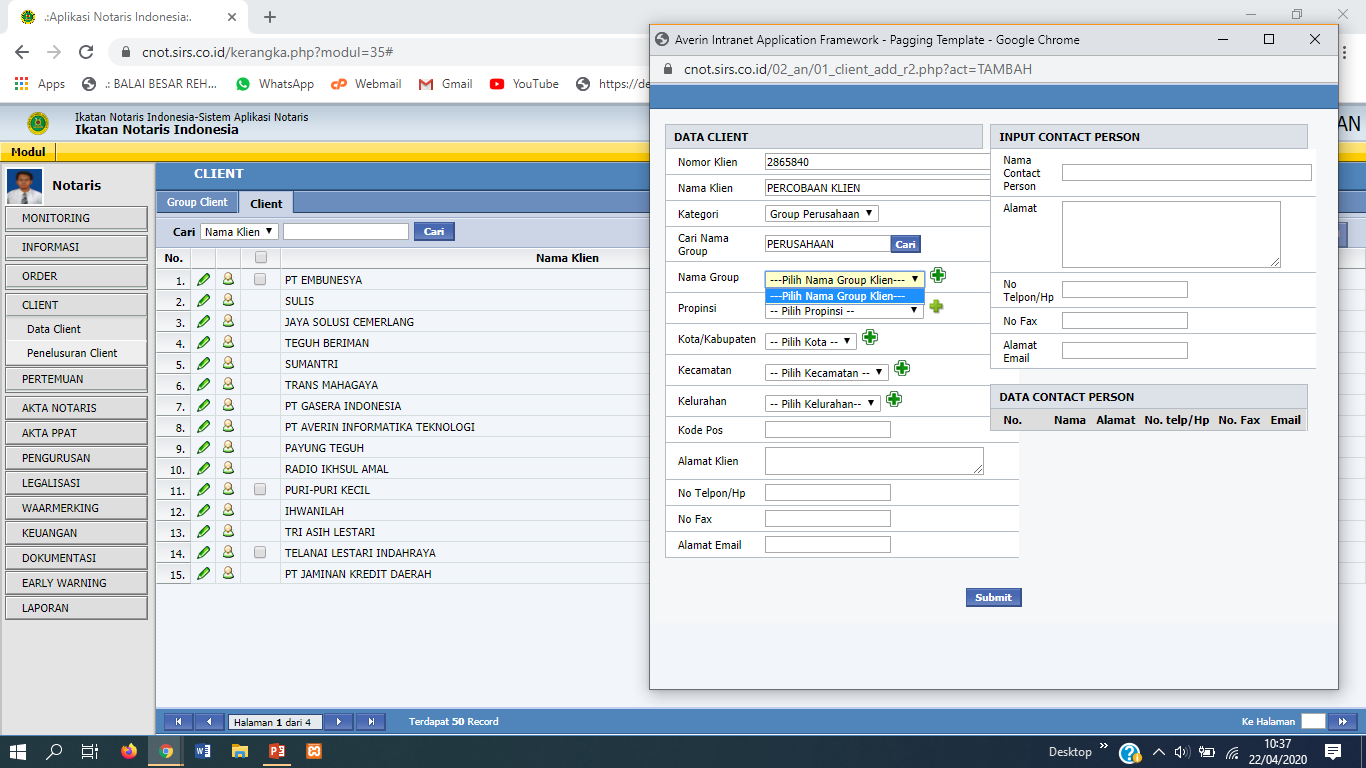Expand the Pilih Kota dropdown
Screen dimensions: 1366x768
click(810, 342)
